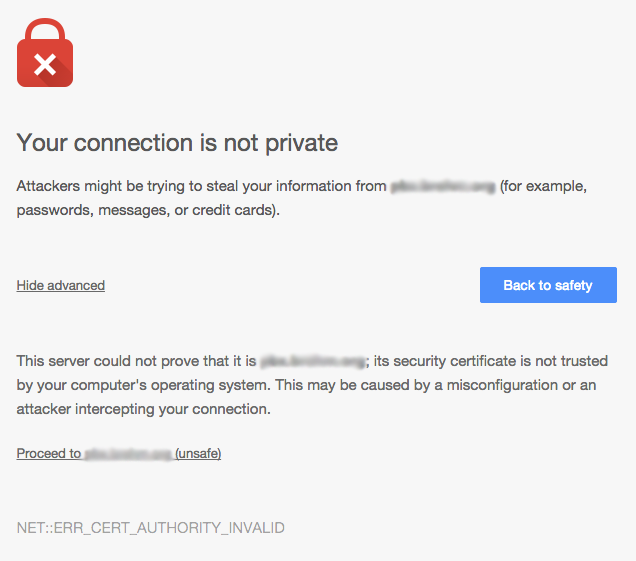Click the "security certificate is not trusted" phrase
Screen dimensions: 636x561
505,361
